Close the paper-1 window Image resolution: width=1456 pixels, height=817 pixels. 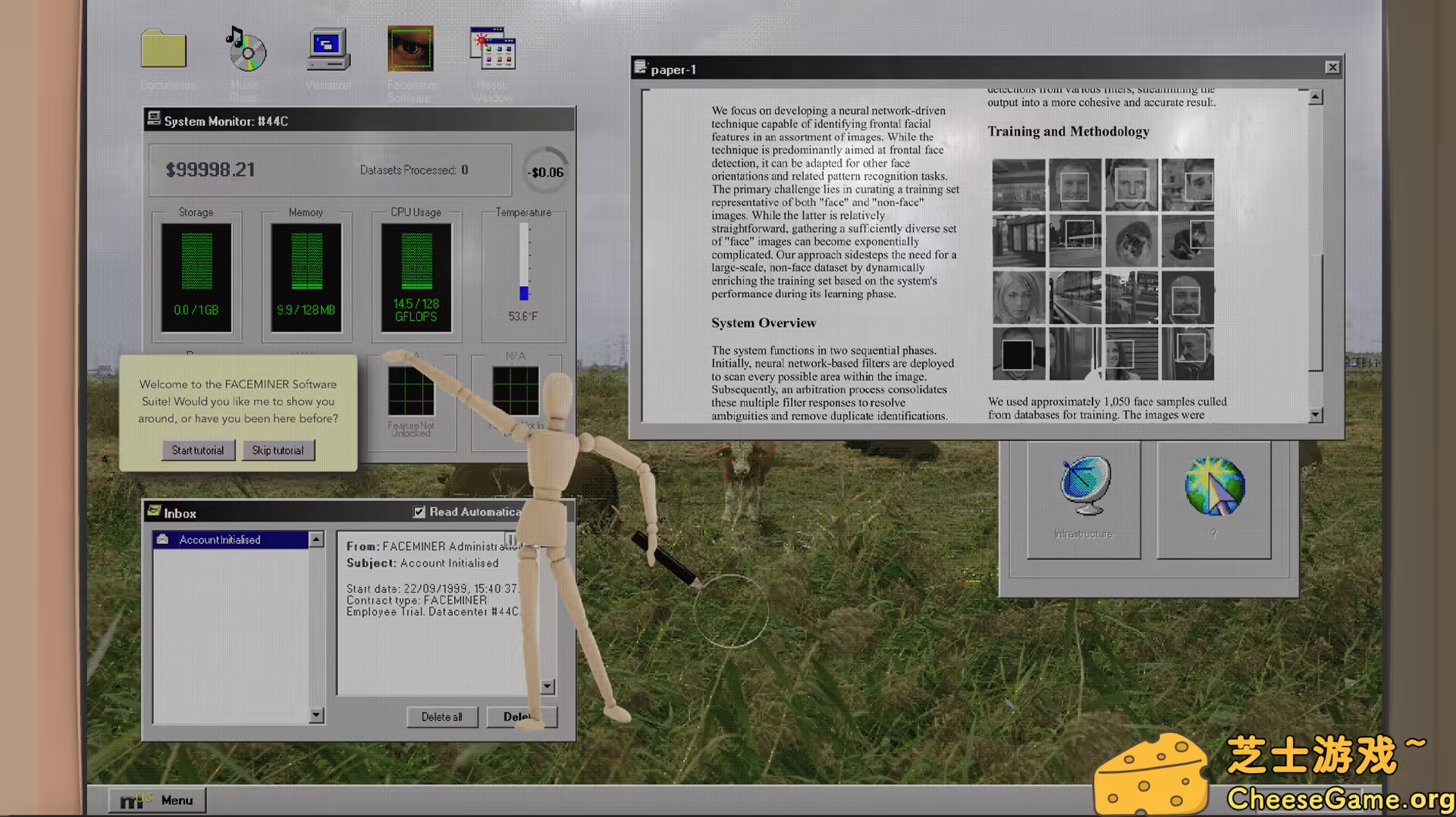[x=1332, y=67]
